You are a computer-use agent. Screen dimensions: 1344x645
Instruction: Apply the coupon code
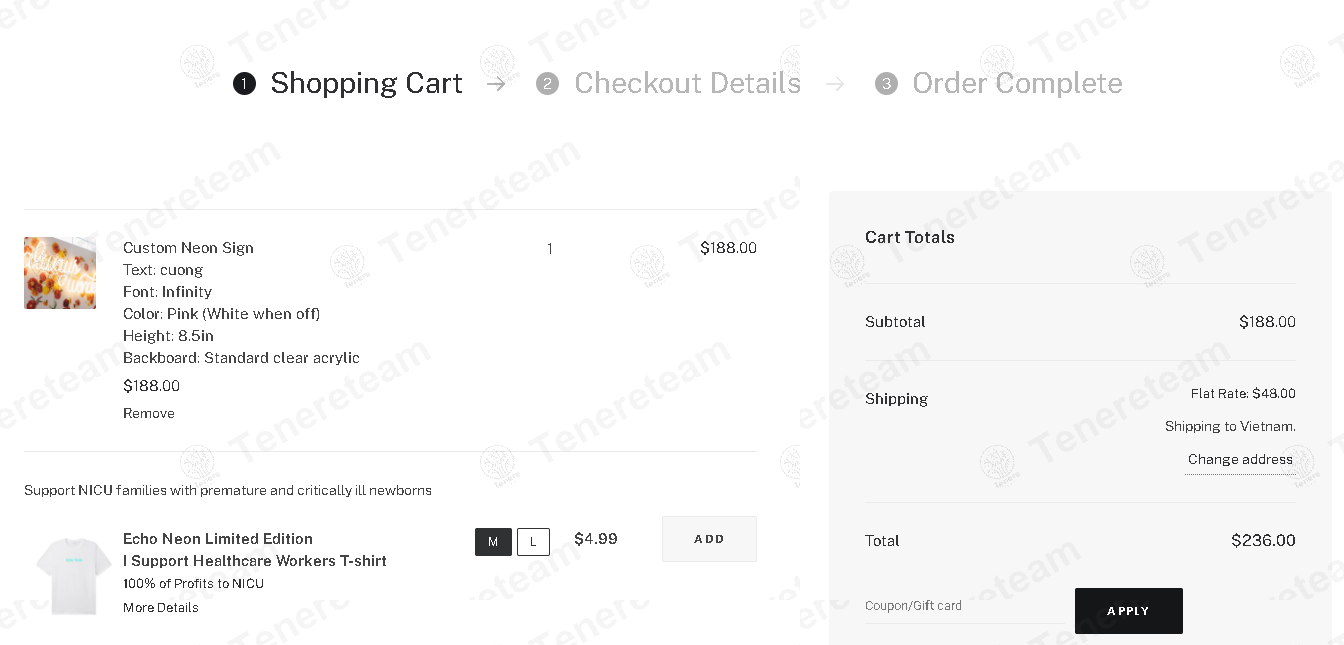pos(1129,611)
